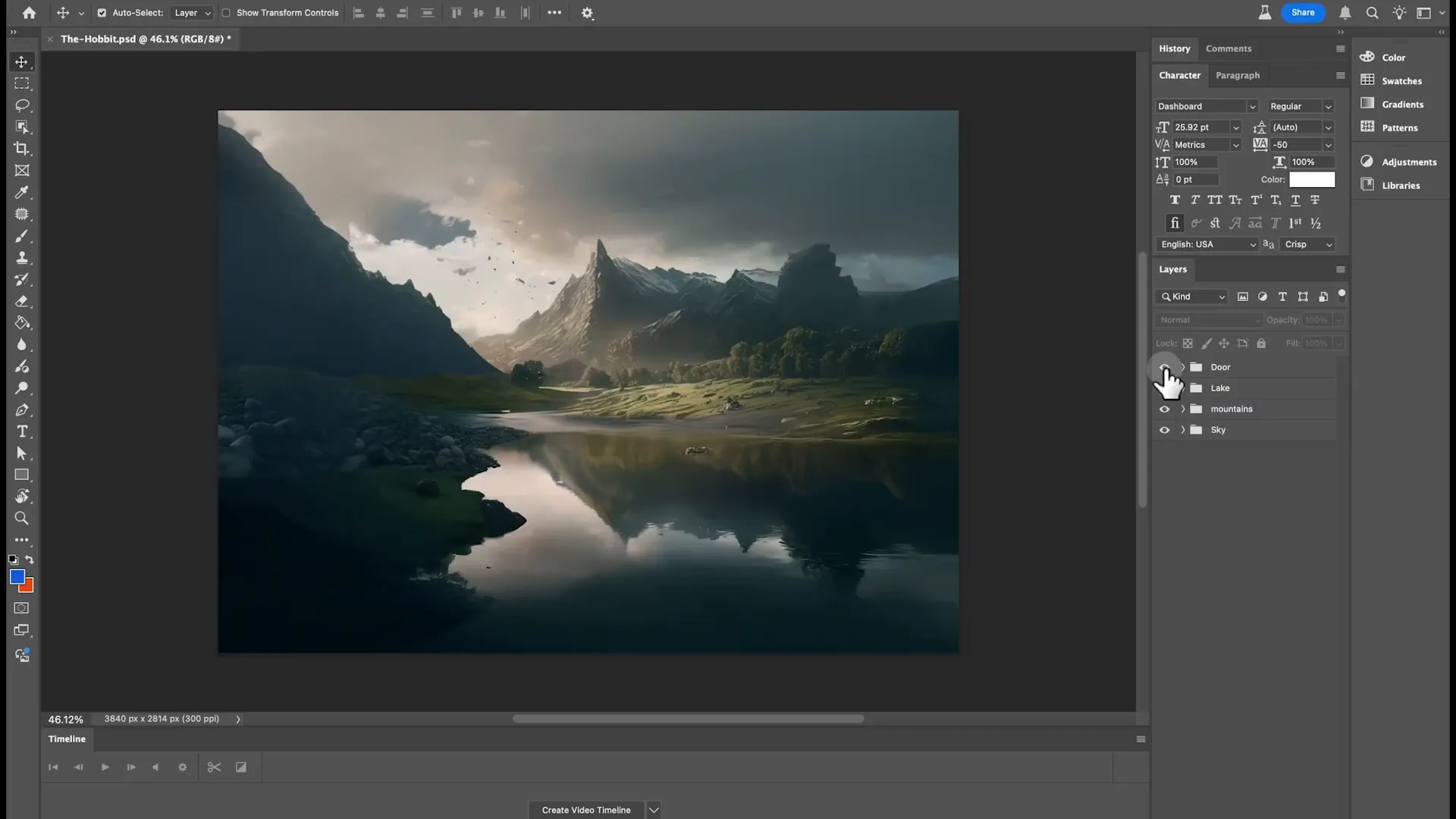The image size is (1456, 819).
Task: Select the Horizontal Type tool
Action: coord(21,431)
